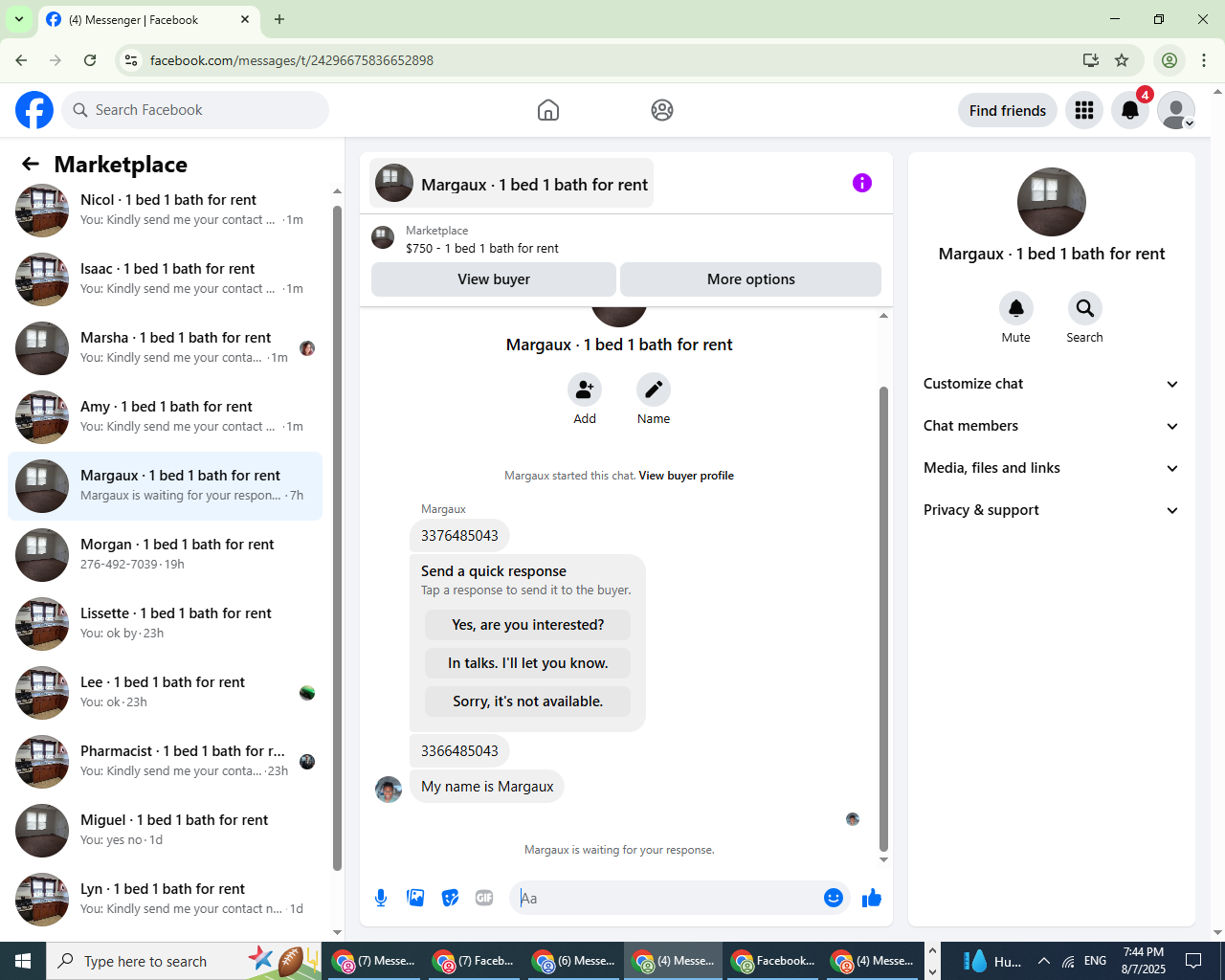The height and width of the screenshot is (980, 1225).
Task: Click the conversation list scrollbar
Action: pos(337,538)
